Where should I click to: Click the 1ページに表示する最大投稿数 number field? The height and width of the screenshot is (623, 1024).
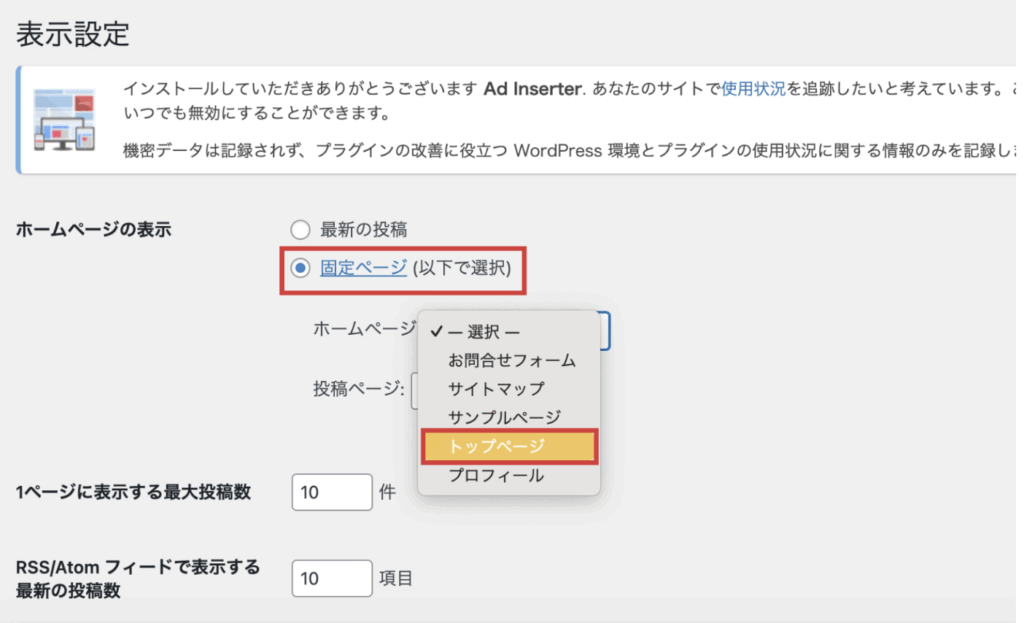pyautogui.click(x=332, y=492)
